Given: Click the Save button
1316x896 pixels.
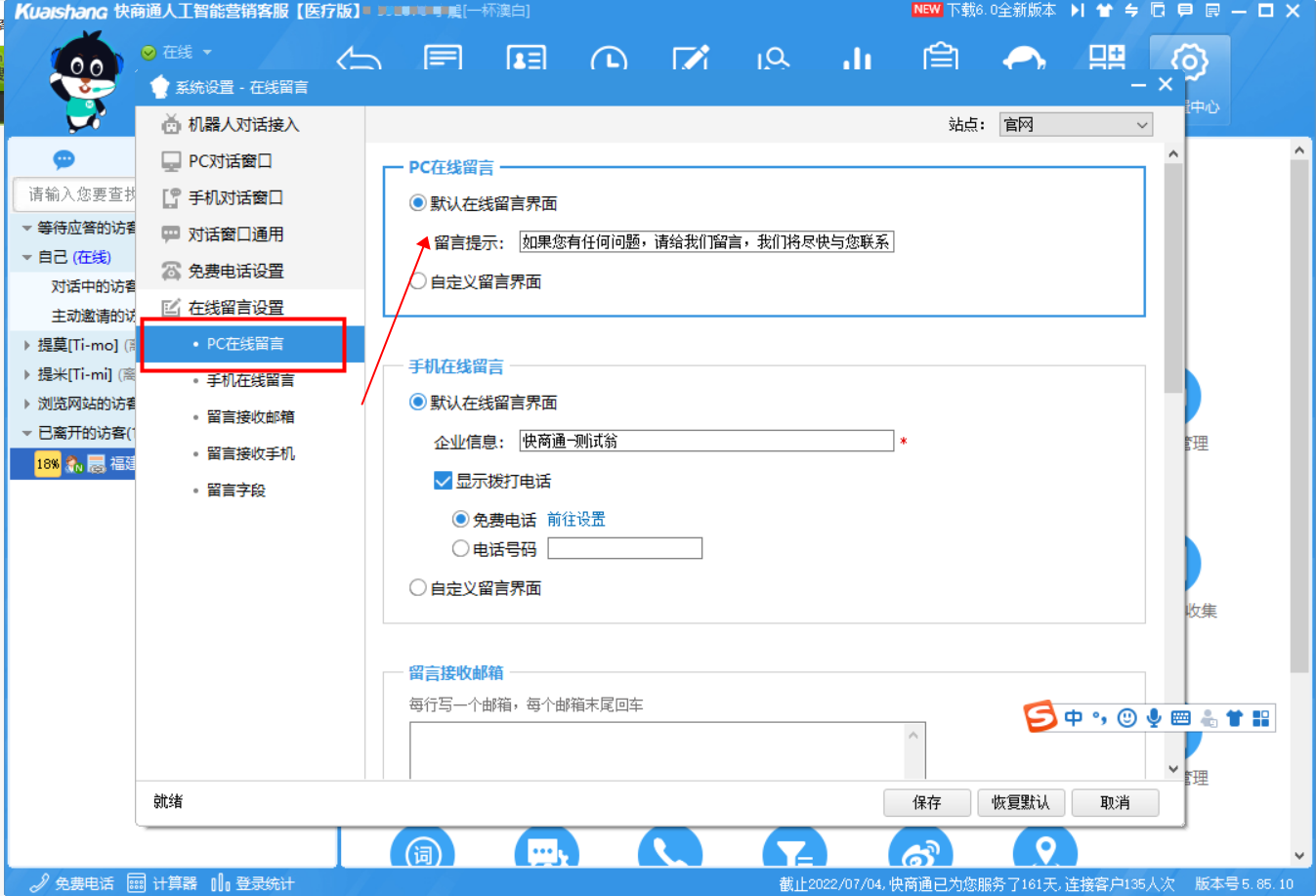Looking at the screenshot, I should point(926,802).
